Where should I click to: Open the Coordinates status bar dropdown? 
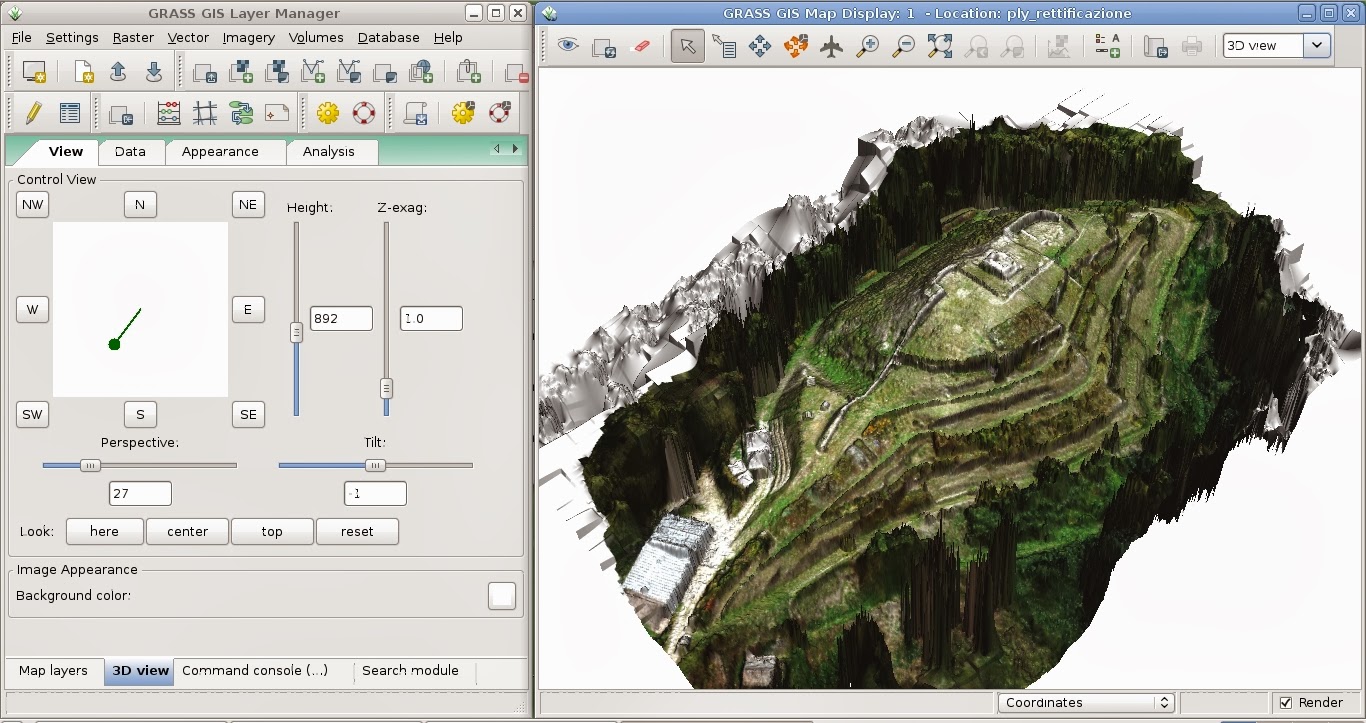coord(1085,703)
